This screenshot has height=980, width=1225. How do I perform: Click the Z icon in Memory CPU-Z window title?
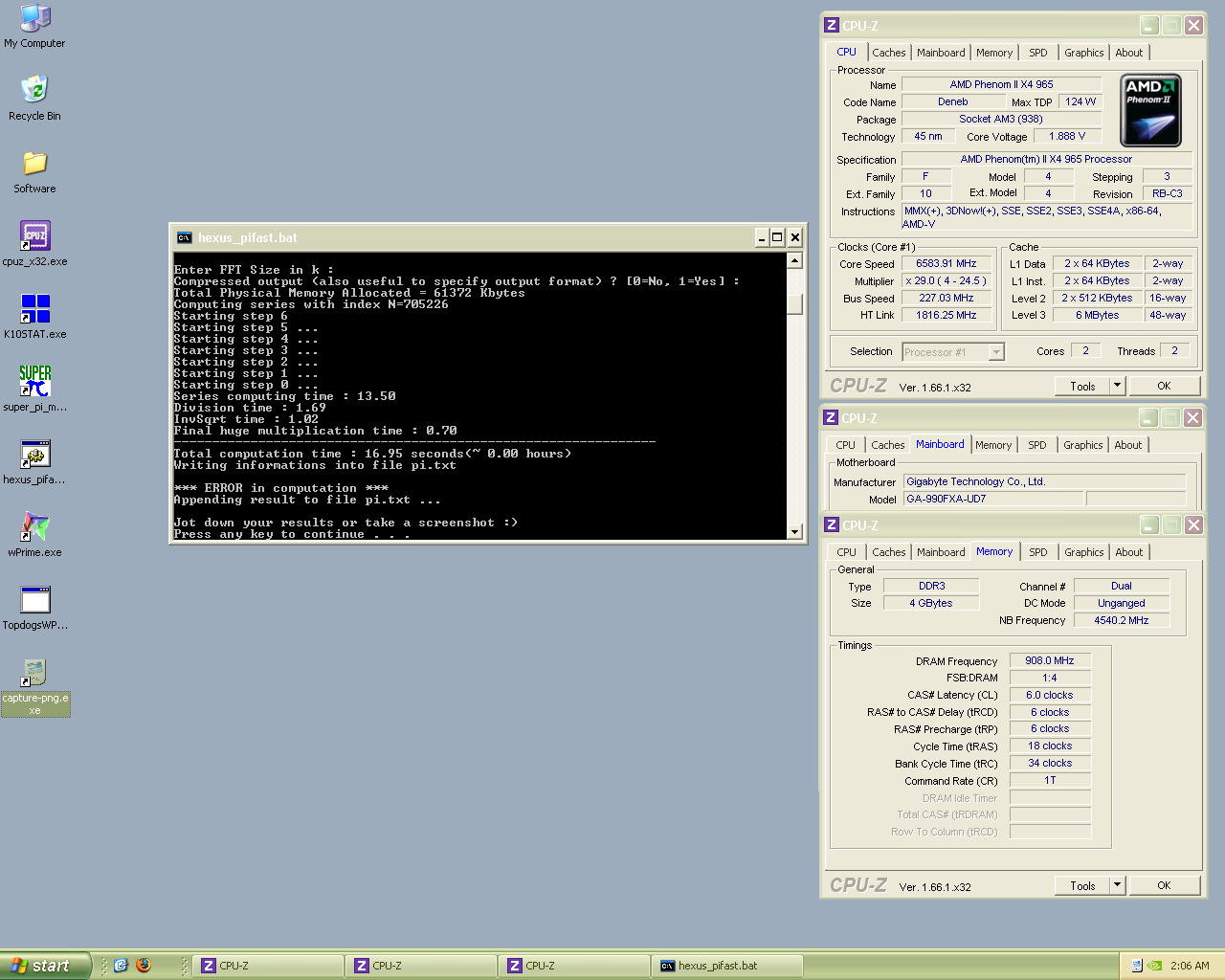tap(832, 525)
